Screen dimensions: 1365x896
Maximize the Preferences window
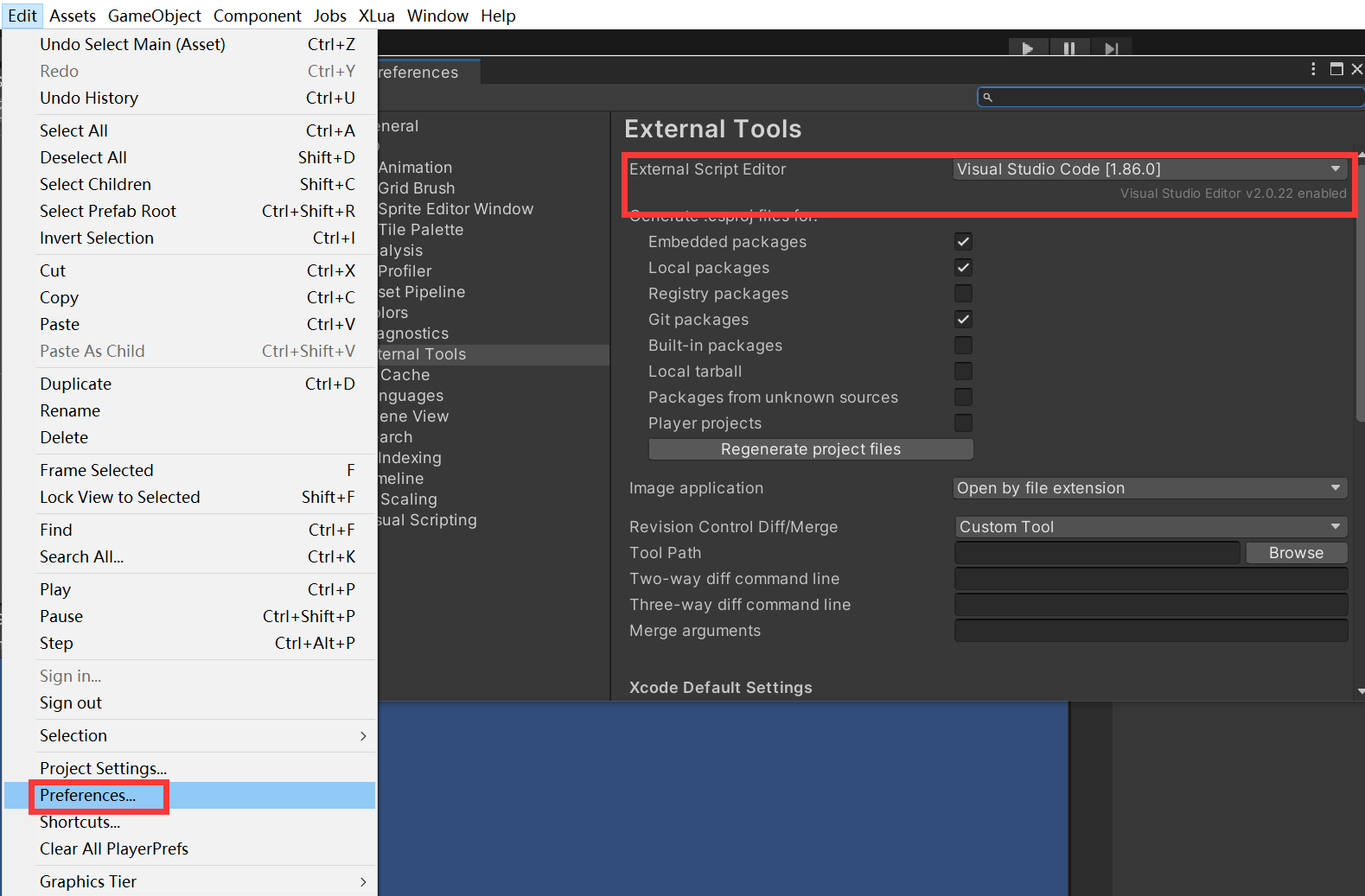pyautogui.click(x=1336, y=69)
